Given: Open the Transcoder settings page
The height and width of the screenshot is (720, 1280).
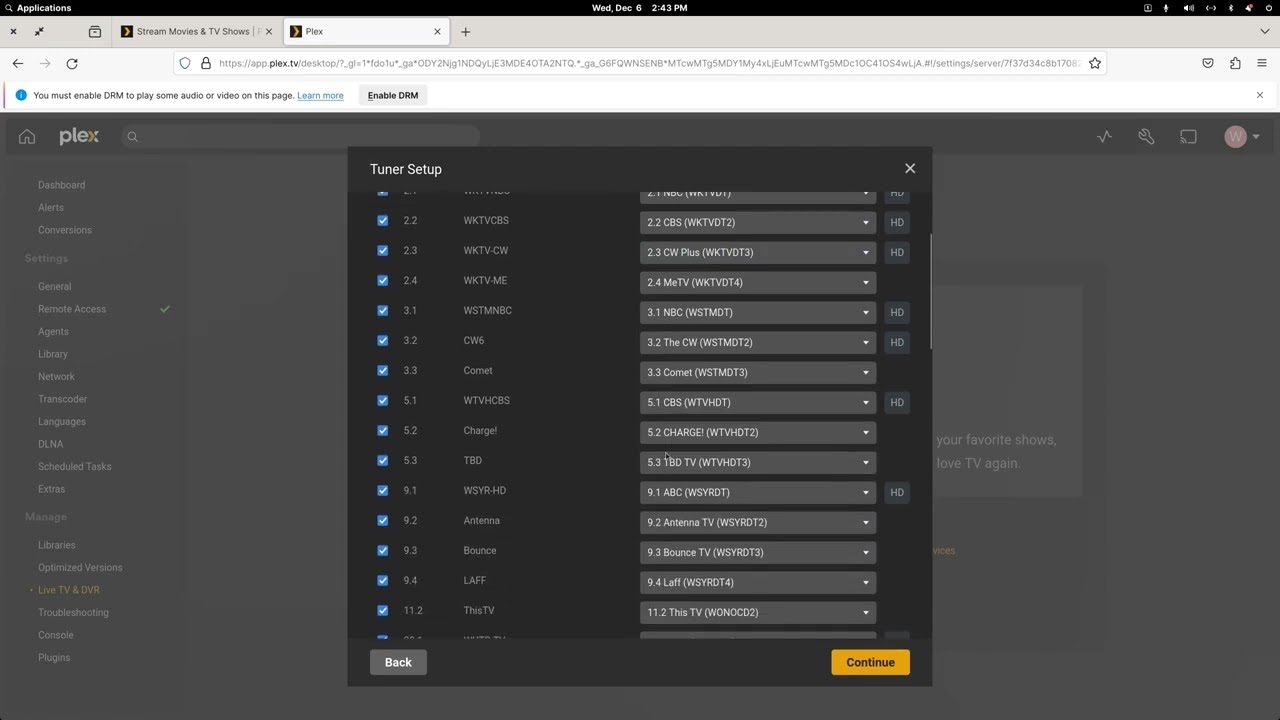Looking at the screenshot, I should [x=63, y=399].
